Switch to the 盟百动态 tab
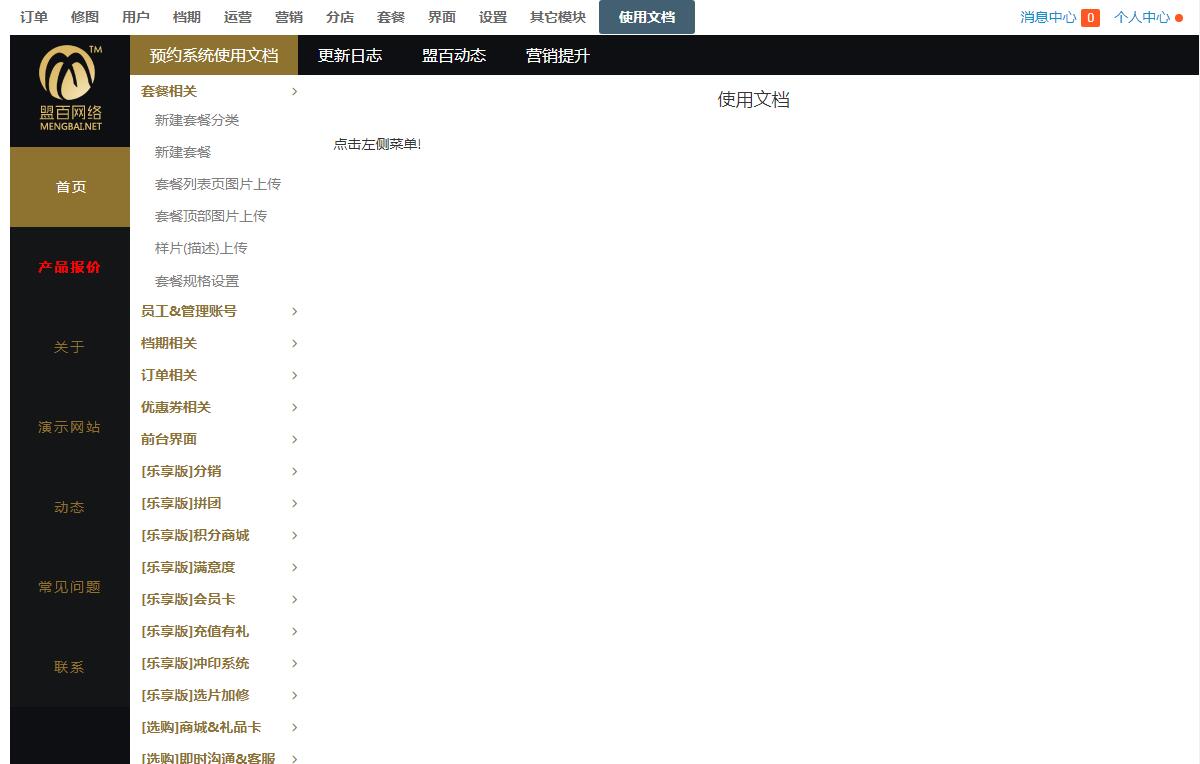The height and width of the screenshot is (764, 1200). tap(454, 56)
